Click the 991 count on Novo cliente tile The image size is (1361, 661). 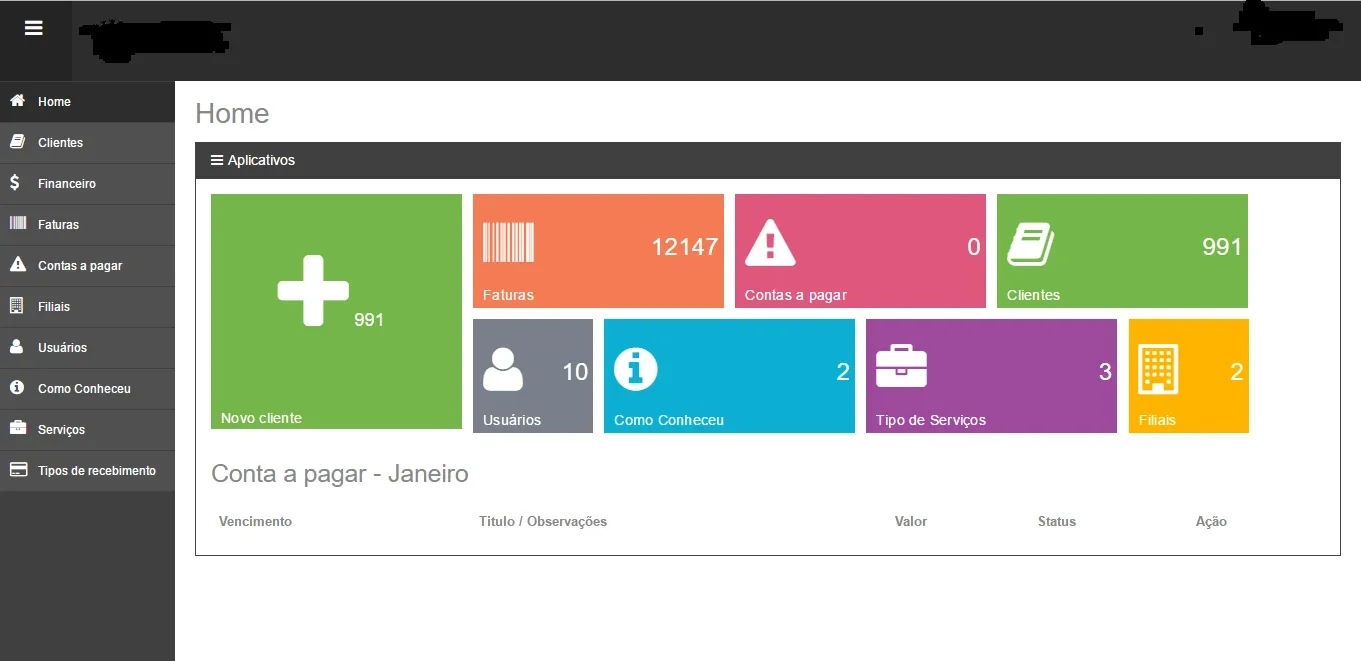[x=369, y=320]
